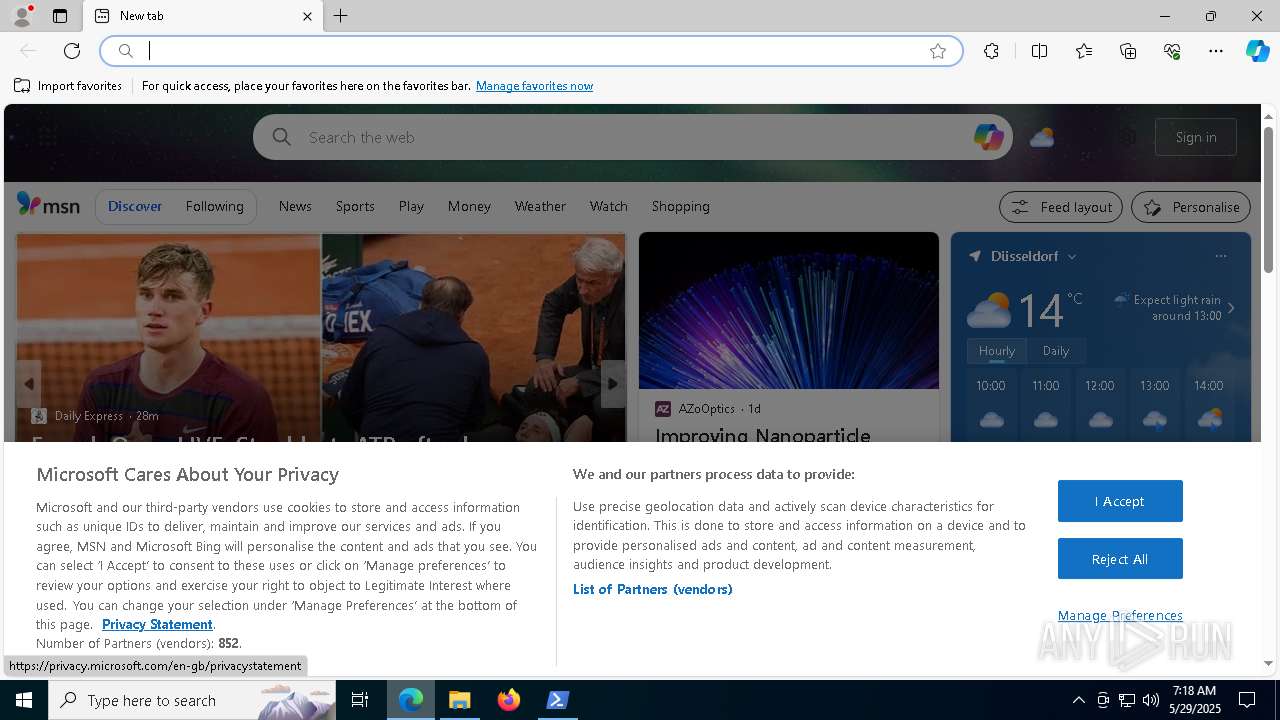Click the Feed layout button

coord(1062,207)
